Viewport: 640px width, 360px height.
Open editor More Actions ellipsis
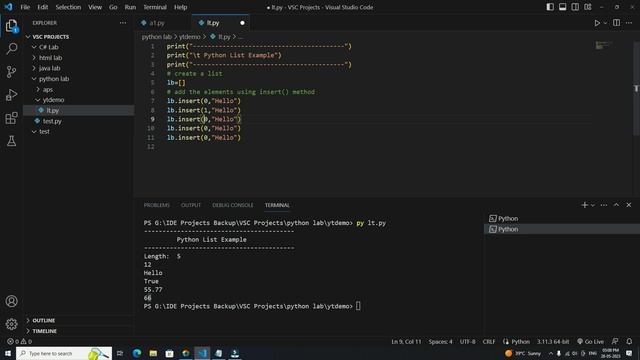[629, 23]
